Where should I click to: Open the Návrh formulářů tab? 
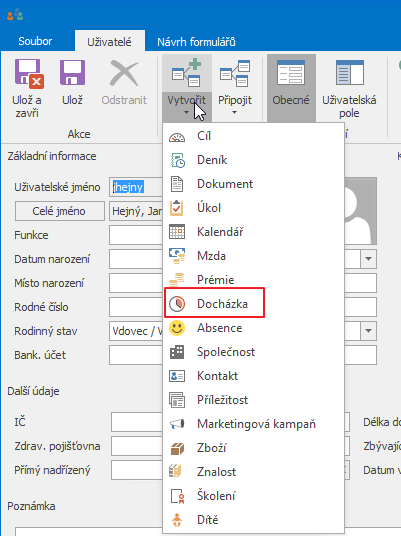coord(196,42)
